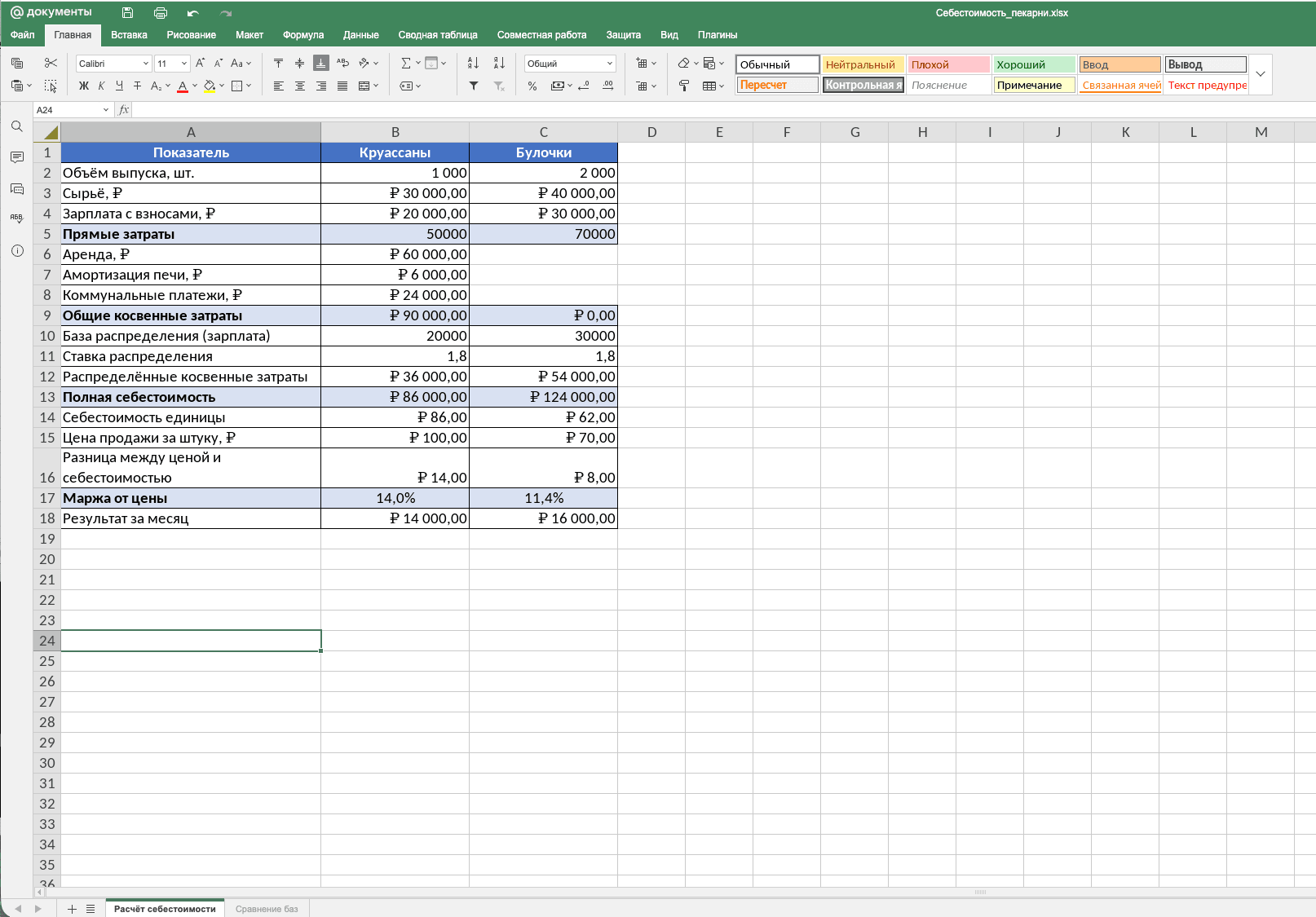Open spell check icon in left sidebar

pos(17,218)
